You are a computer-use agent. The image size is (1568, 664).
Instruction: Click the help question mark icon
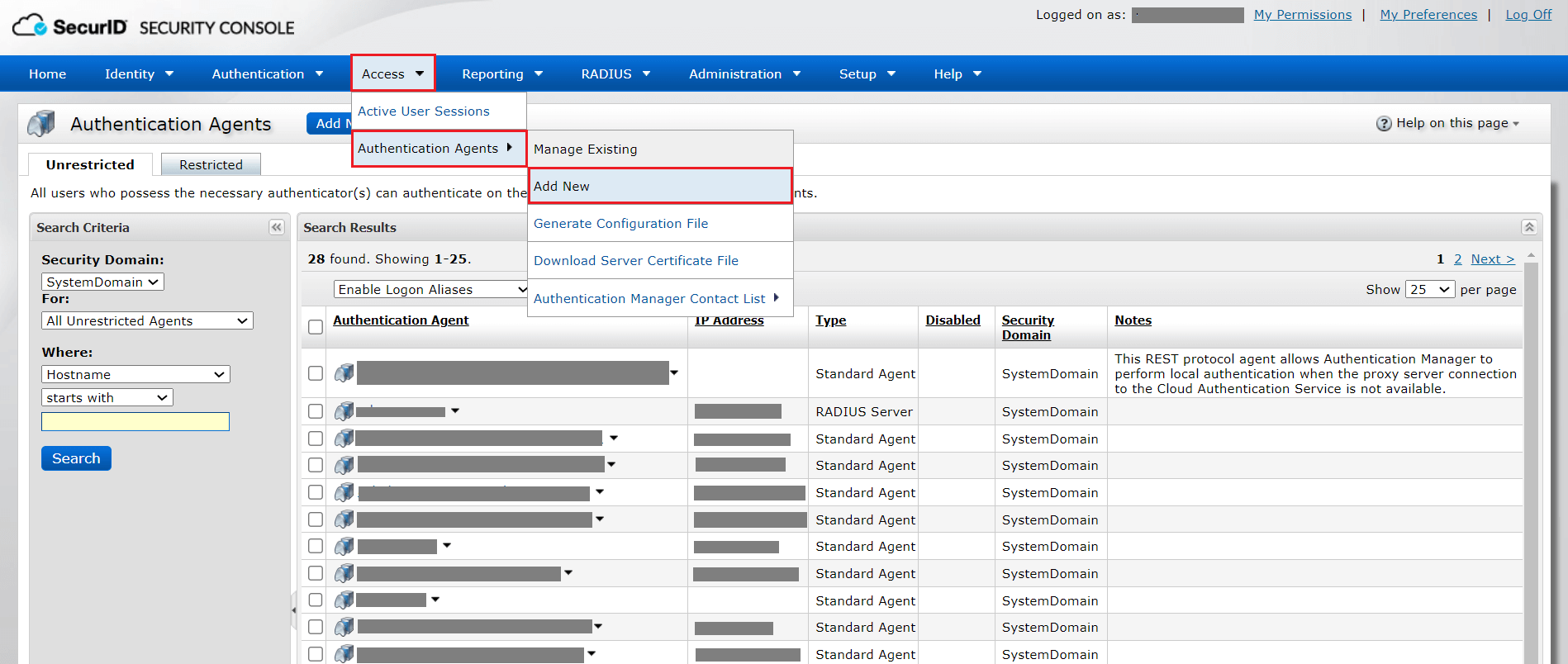1384,124
